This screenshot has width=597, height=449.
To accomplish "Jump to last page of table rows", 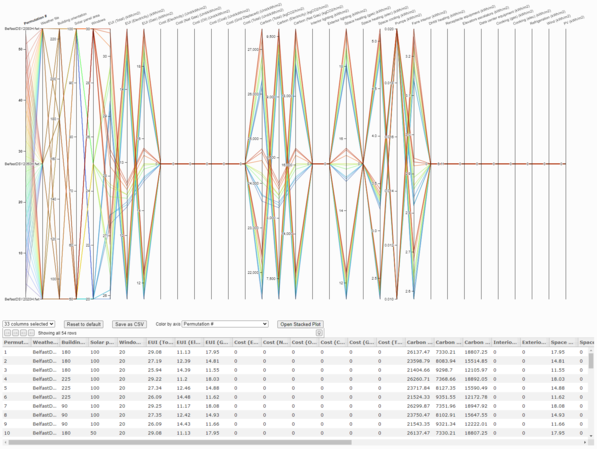I will pyautogui.click(x=31, y=333).
